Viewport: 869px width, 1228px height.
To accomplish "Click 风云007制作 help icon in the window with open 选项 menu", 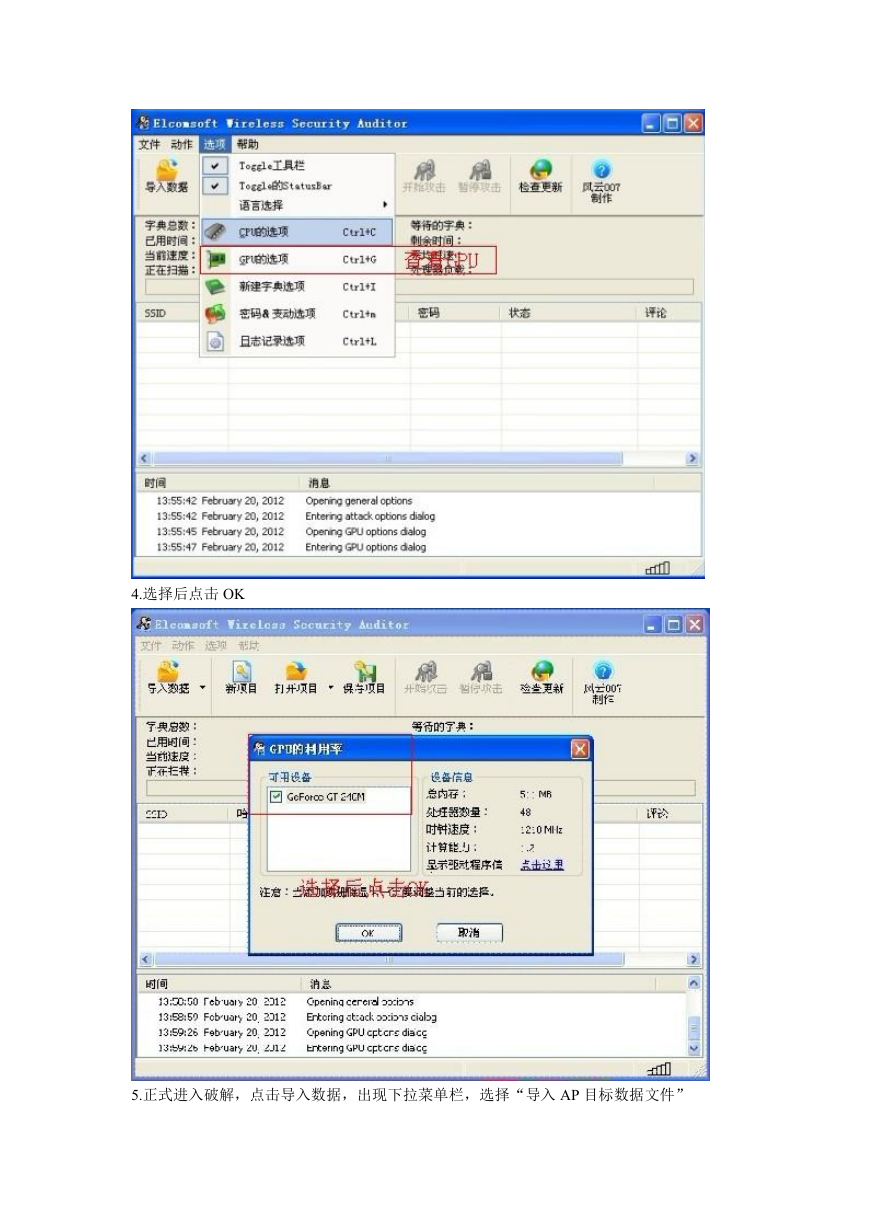I will 601,169.
